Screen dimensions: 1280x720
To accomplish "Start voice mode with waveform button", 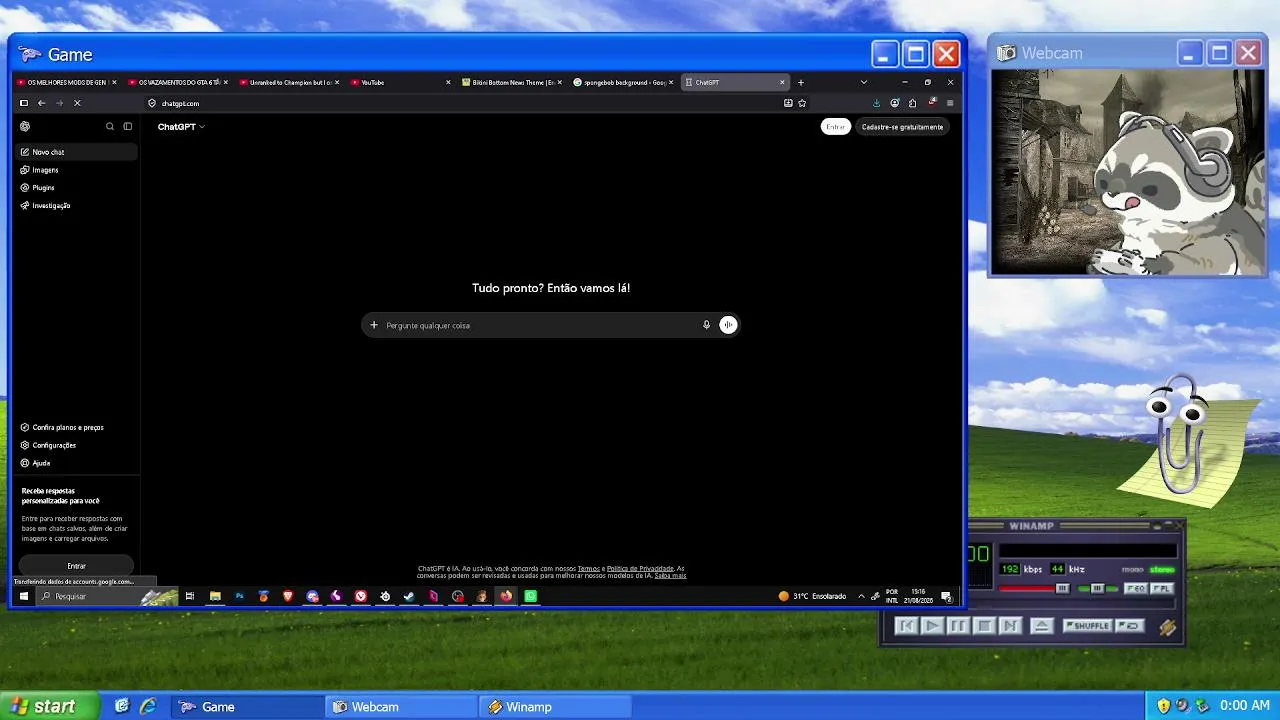I will 728,325.
